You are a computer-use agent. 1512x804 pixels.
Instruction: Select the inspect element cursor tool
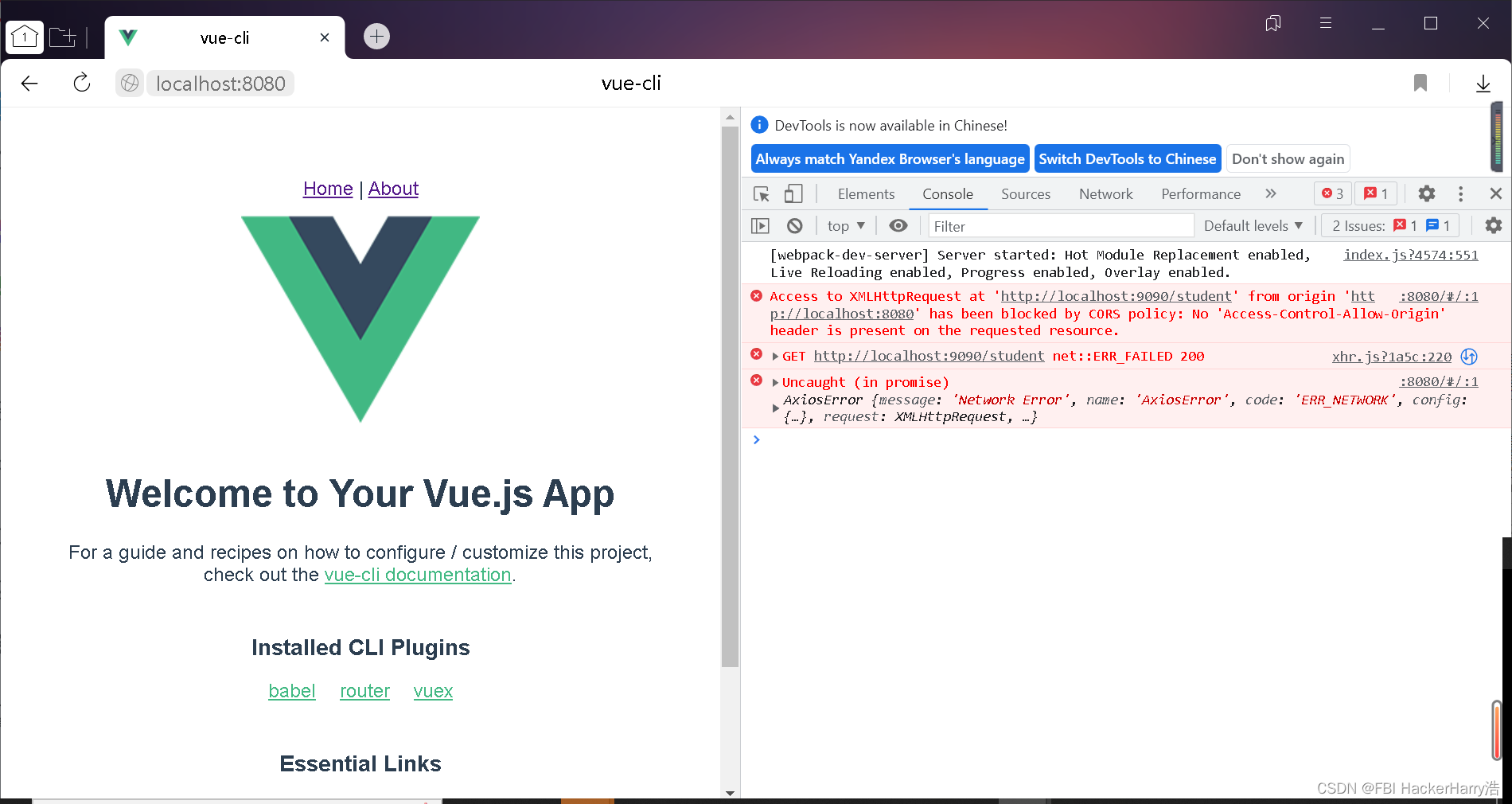click(x=761, y=193)
